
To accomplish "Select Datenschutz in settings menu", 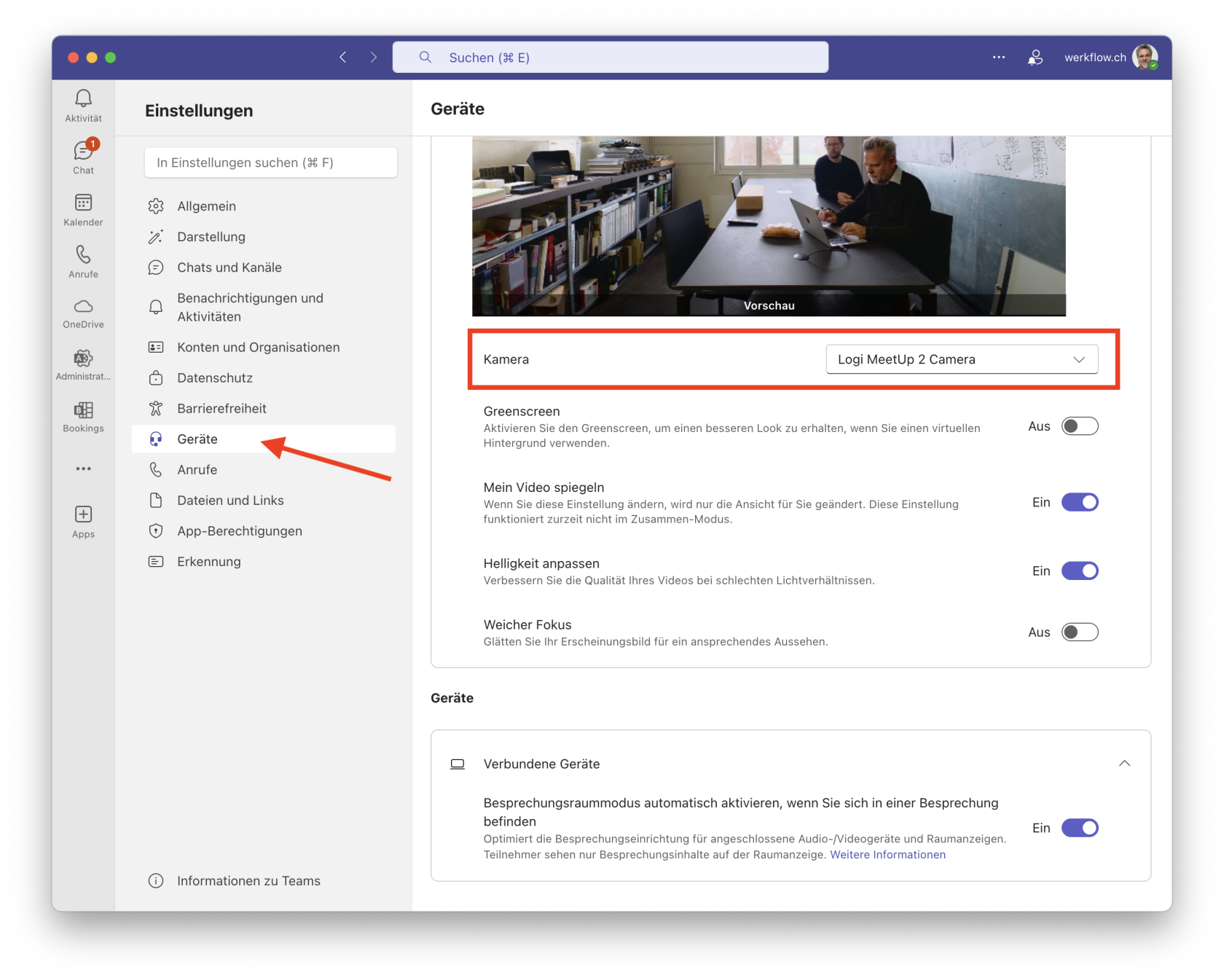I will pyautogui.click(x=215, y=378).
